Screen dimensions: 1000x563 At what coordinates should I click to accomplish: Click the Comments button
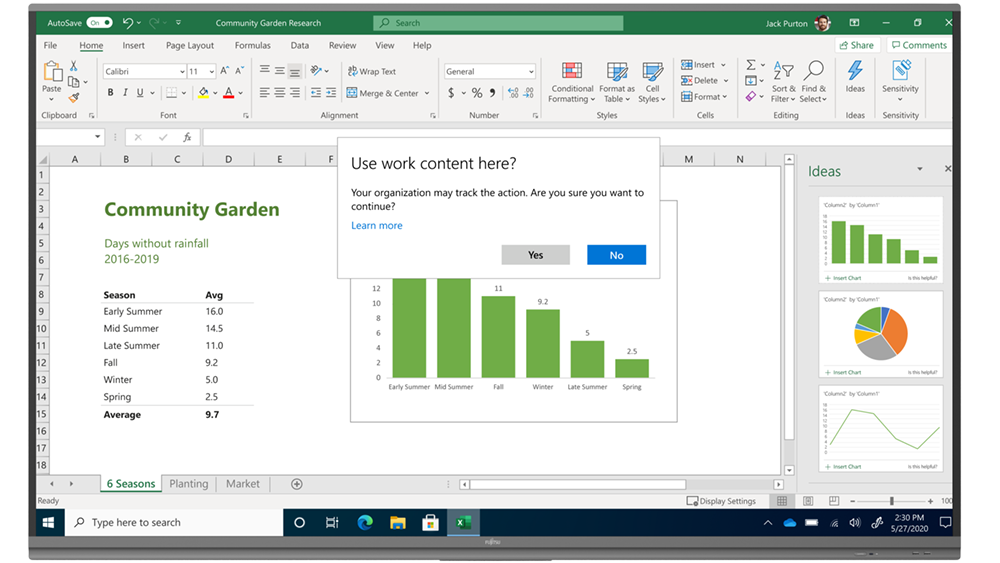(x=918, y=45)
